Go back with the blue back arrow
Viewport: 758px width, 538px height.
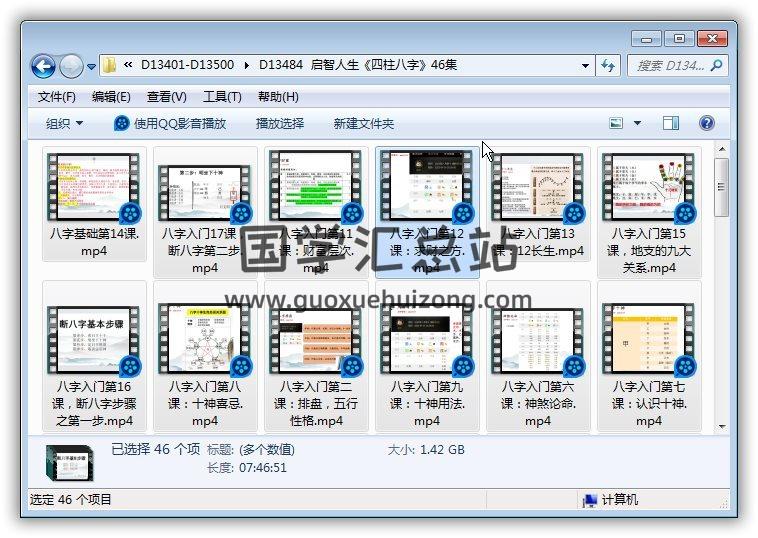point(43,66)
